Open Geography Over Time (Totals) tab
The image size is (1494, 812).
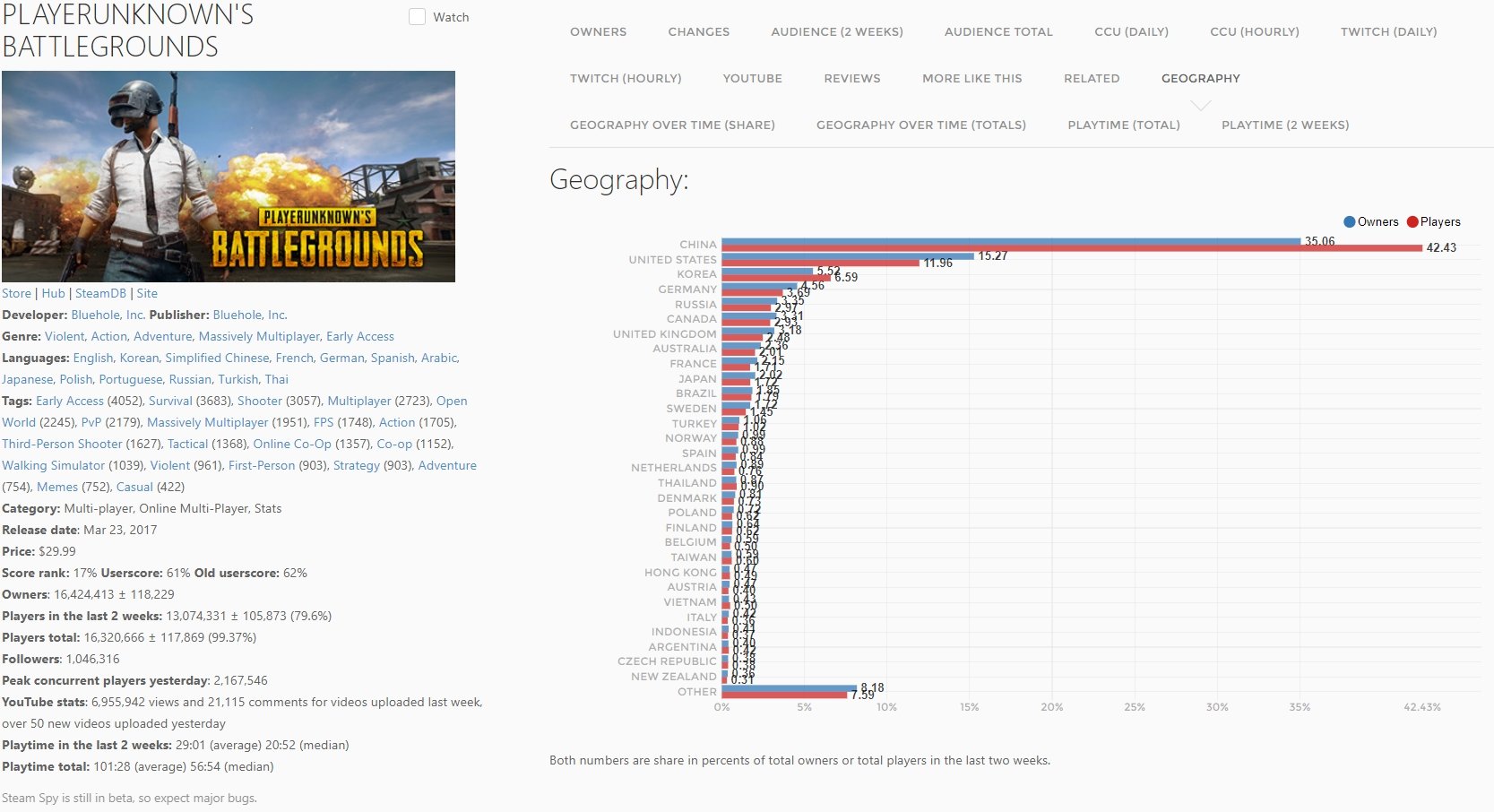click(921, 125)
